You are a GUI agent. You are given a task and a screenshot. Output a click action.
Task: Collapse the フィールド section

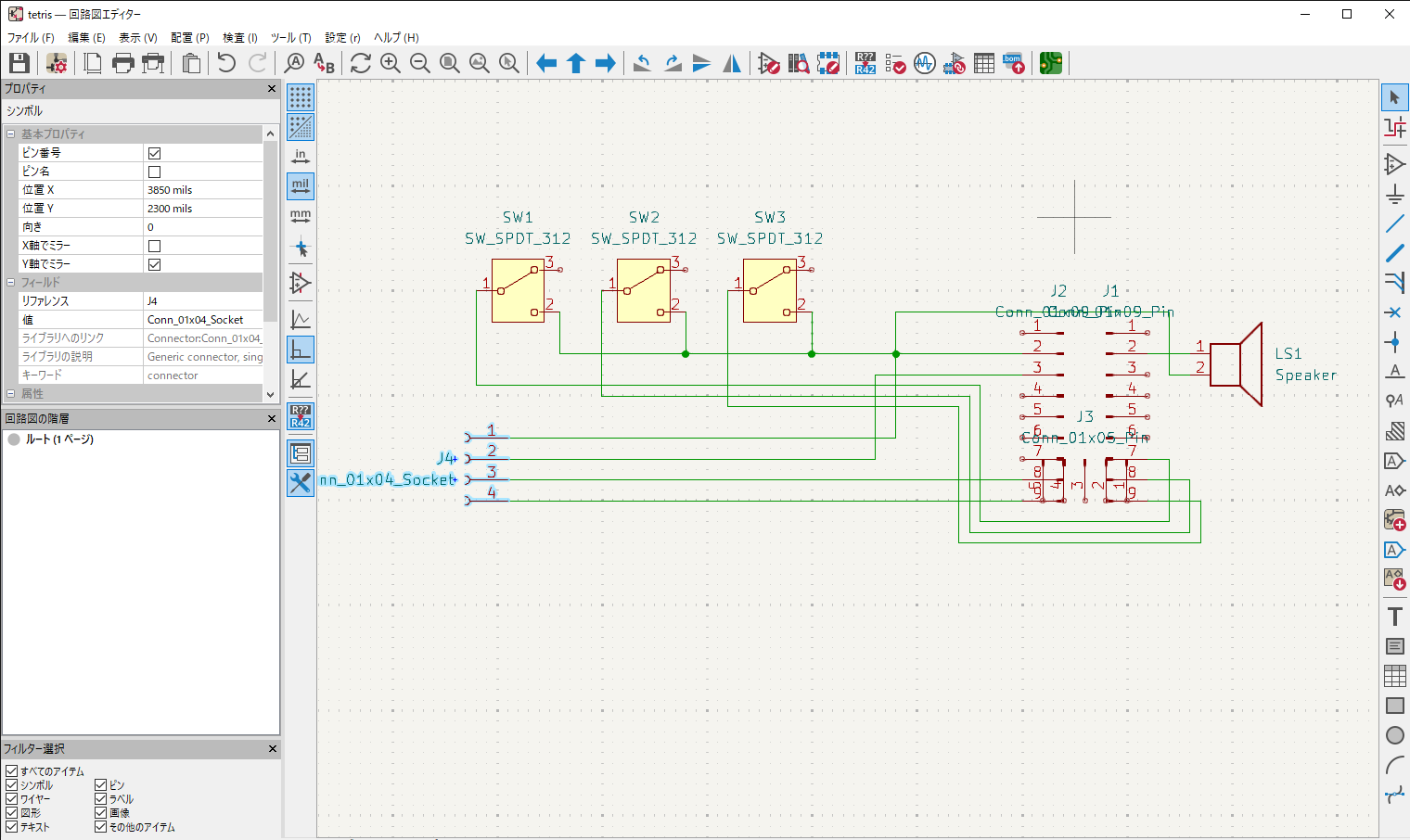tap(11, 283)
